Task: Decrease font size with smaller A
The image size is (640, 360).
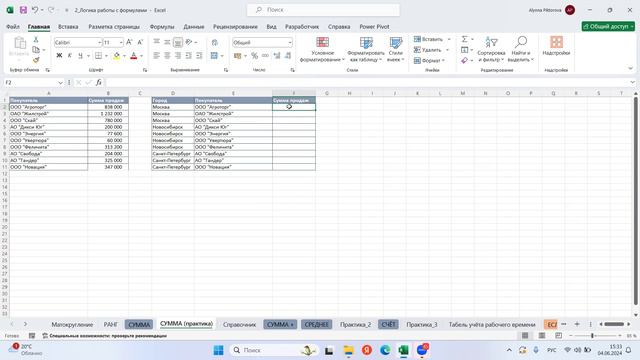Action: 140,42
